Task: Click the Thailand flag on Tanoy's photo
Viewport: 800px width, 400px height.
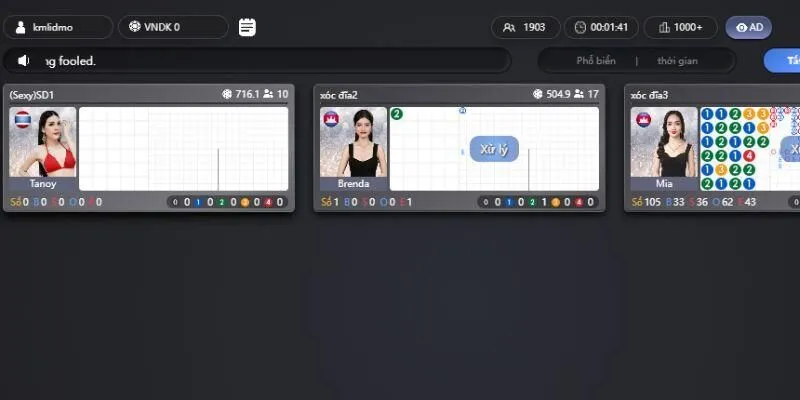Action: click(x=23, y=119)
